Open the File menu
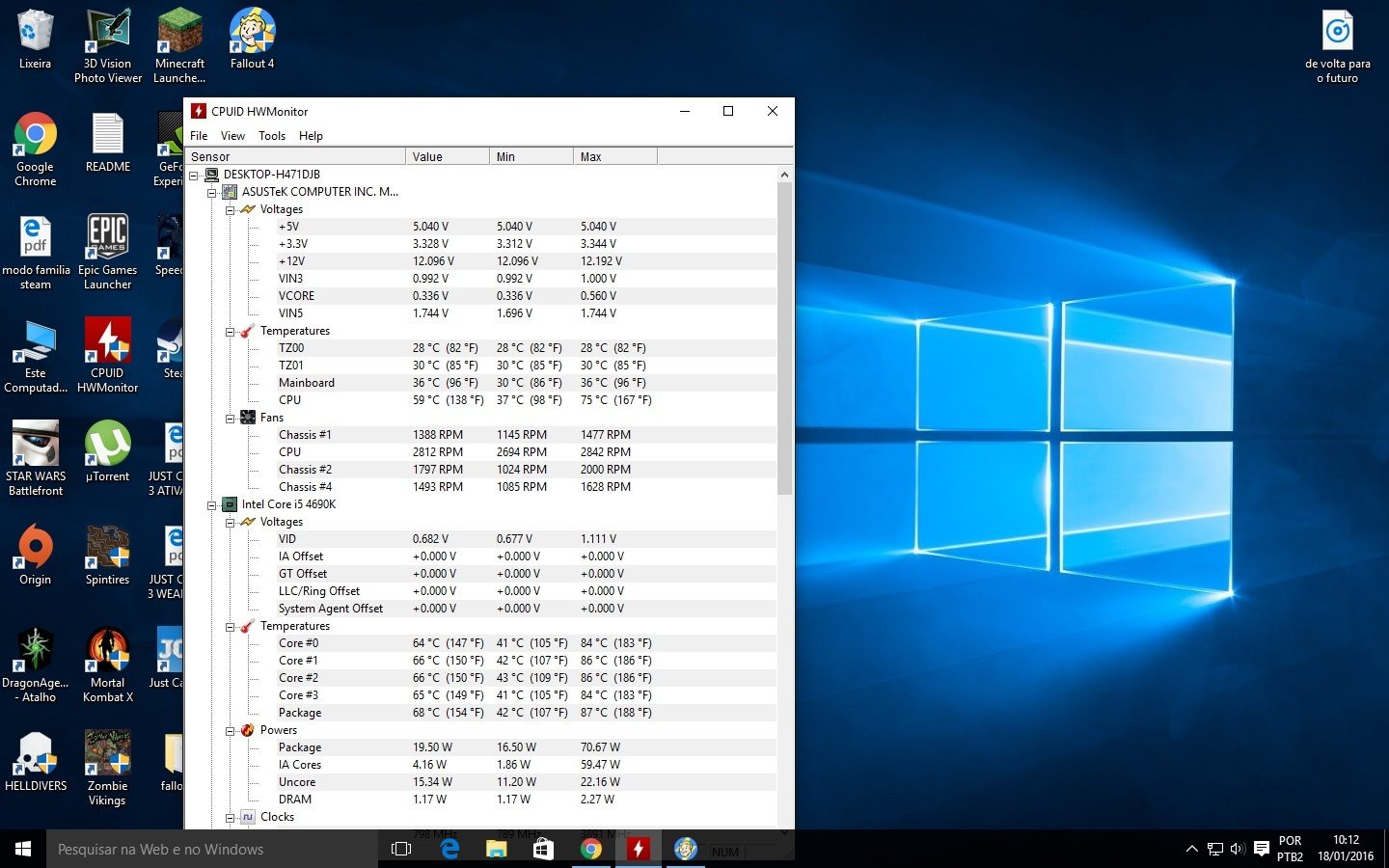This screenshot has width=1389, height=868. pos(199,136)
